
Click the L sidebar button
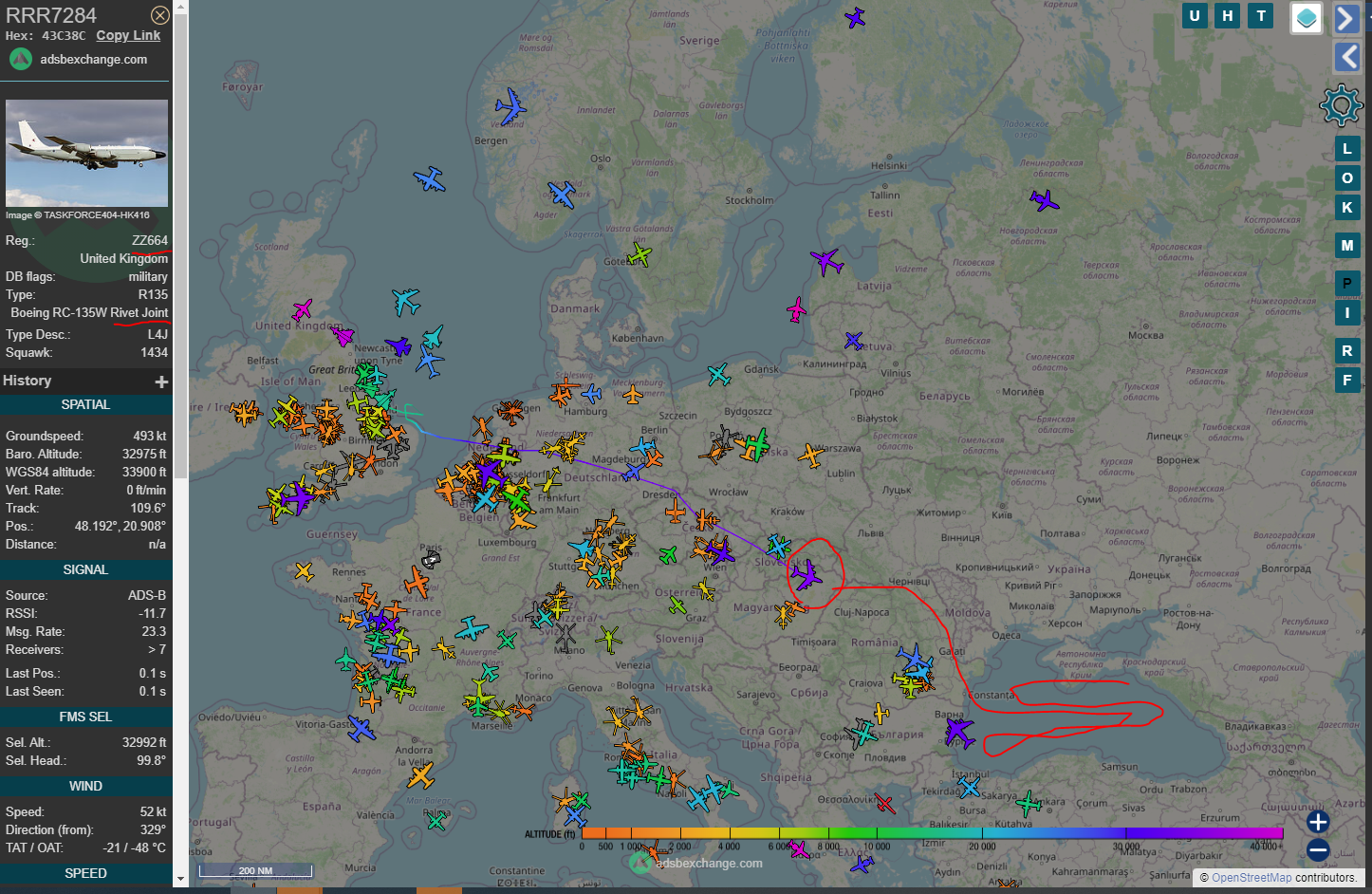[1347, 148]
